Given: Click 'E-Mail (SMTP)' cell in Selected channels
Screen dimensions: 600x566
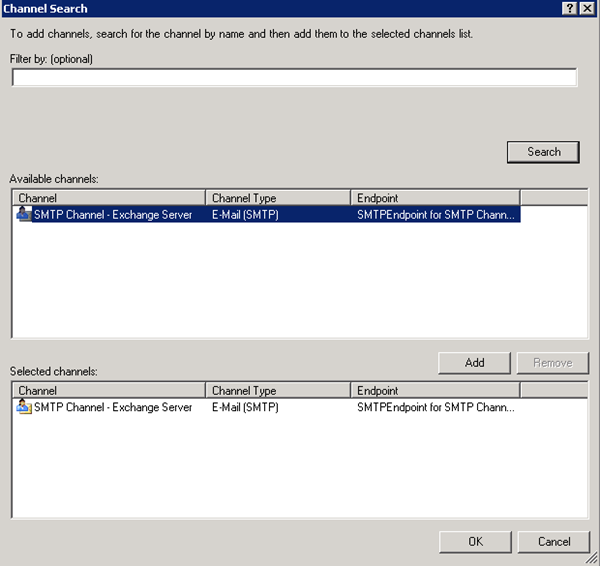Looking at the screenshot, I should point(245,407).
